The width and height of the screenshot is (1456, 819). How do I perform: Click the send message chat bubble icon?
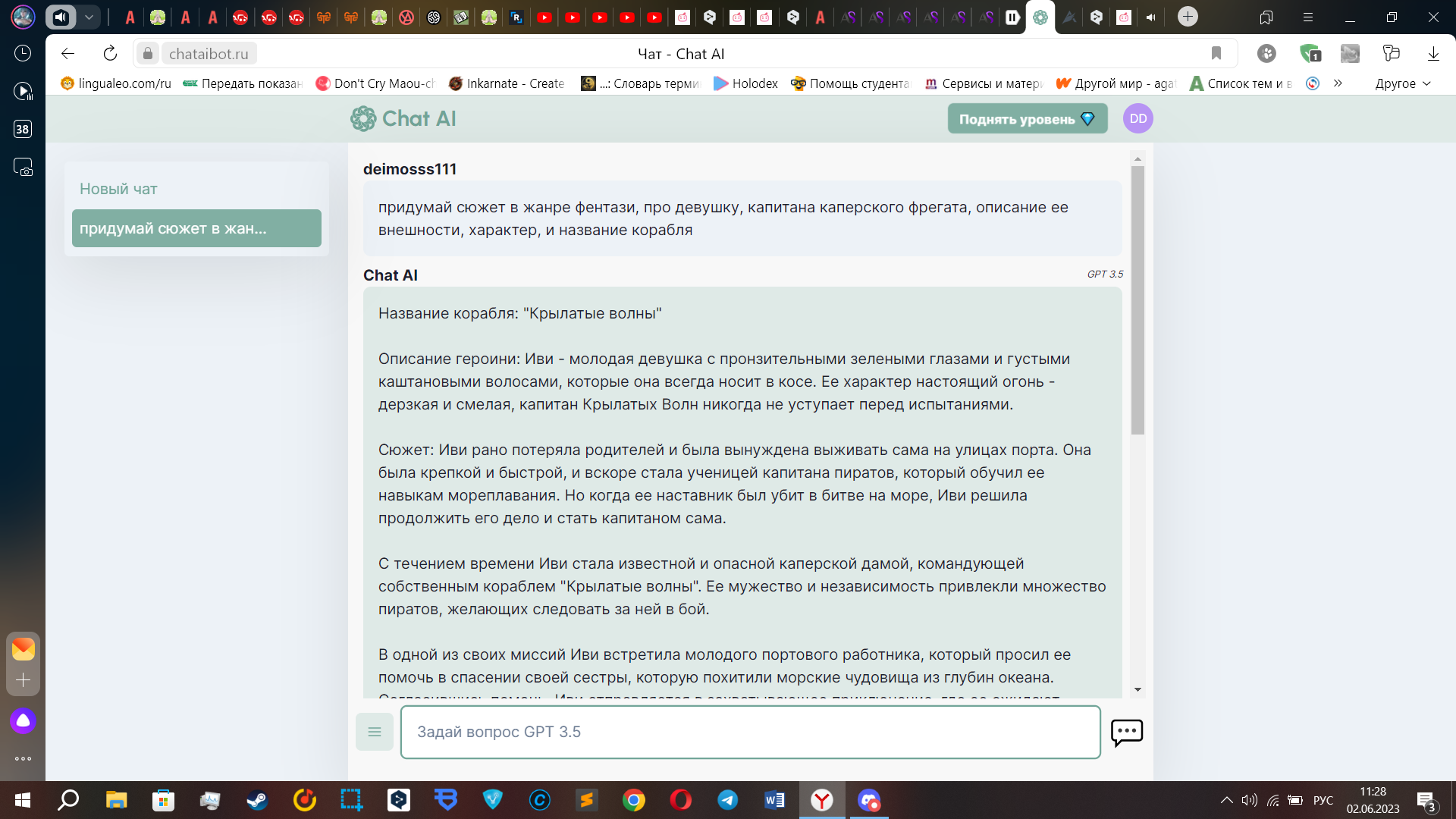click(1126, 733)
